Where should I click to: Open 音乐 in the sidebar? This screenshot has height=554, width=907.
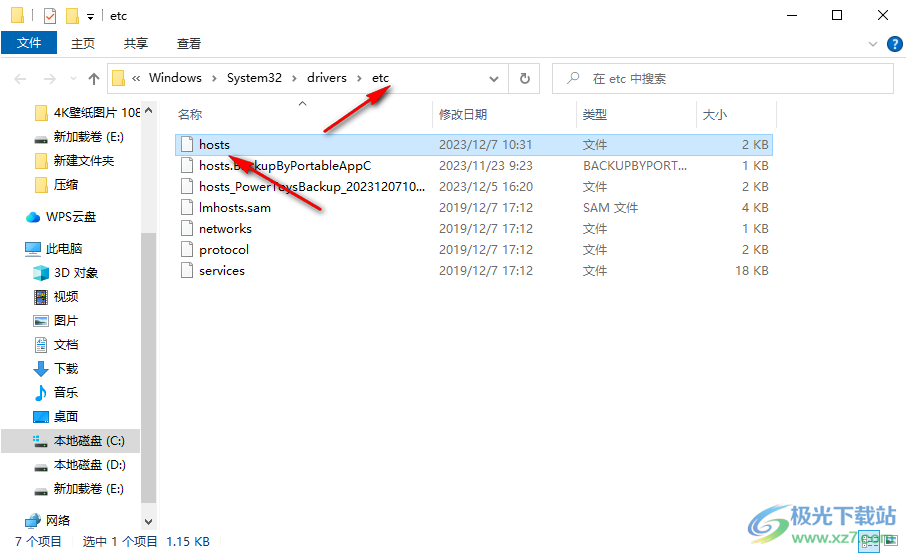click(56, 393)
